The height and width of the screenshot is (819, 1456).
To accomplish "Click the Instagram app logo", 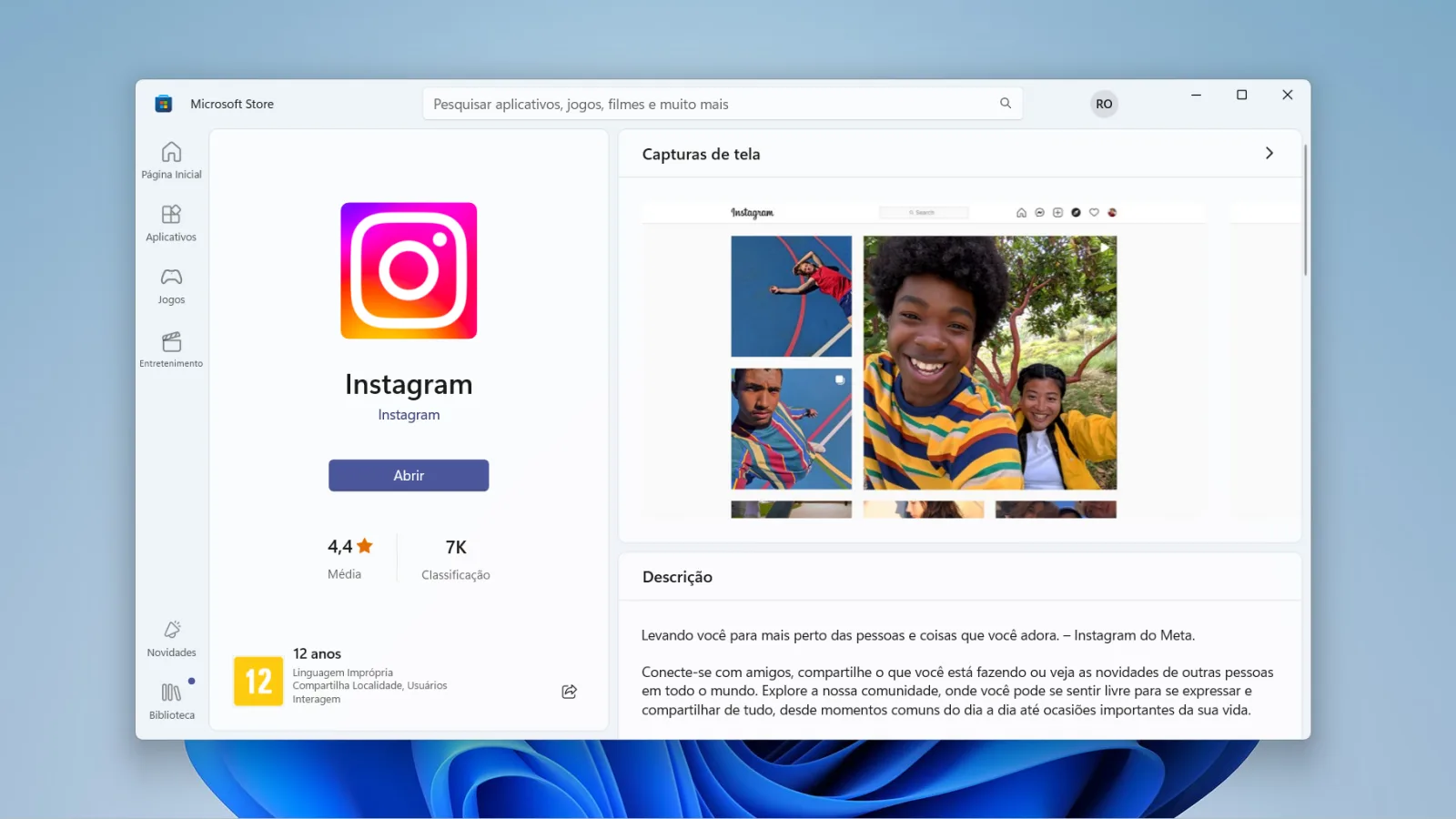I will point(409,271).
